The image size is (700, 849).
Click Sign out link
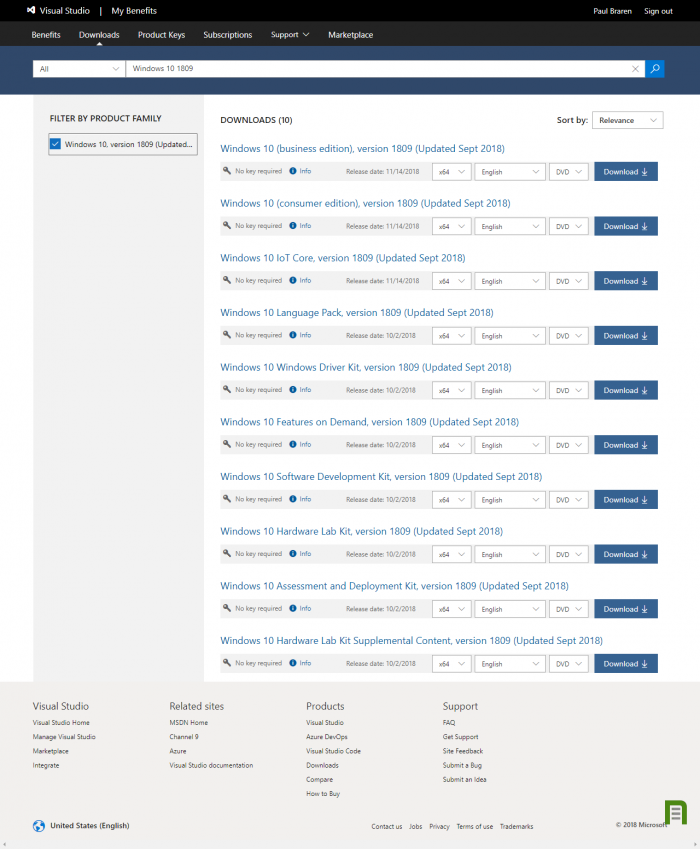pyautogui.click(x=658, y=11)
